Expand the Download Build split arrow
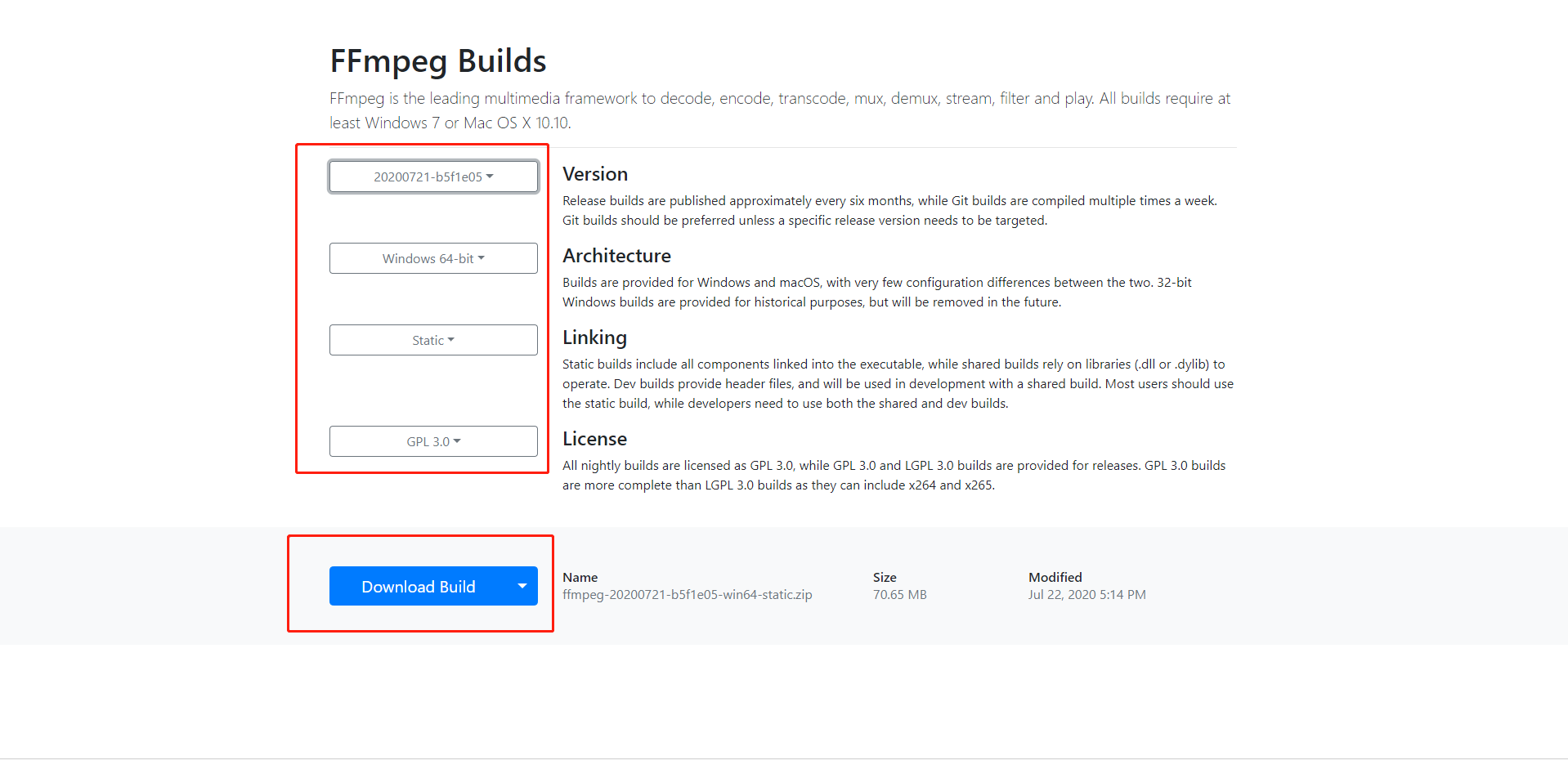The height and width of the screenshot is (760, 1568). coord(522,586)
